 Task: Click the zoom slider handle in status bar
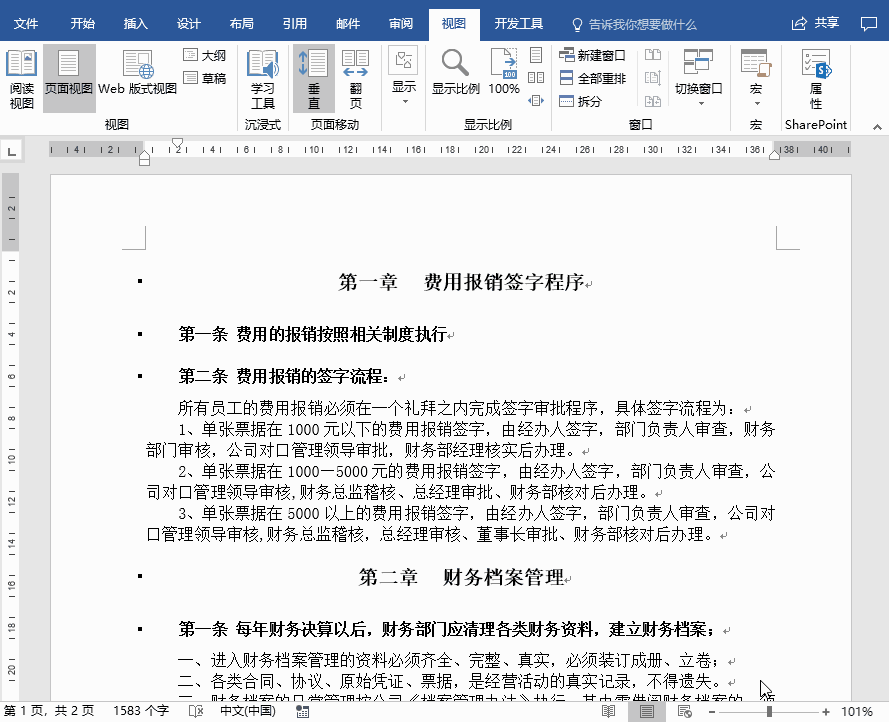click(x=769, y=711)
